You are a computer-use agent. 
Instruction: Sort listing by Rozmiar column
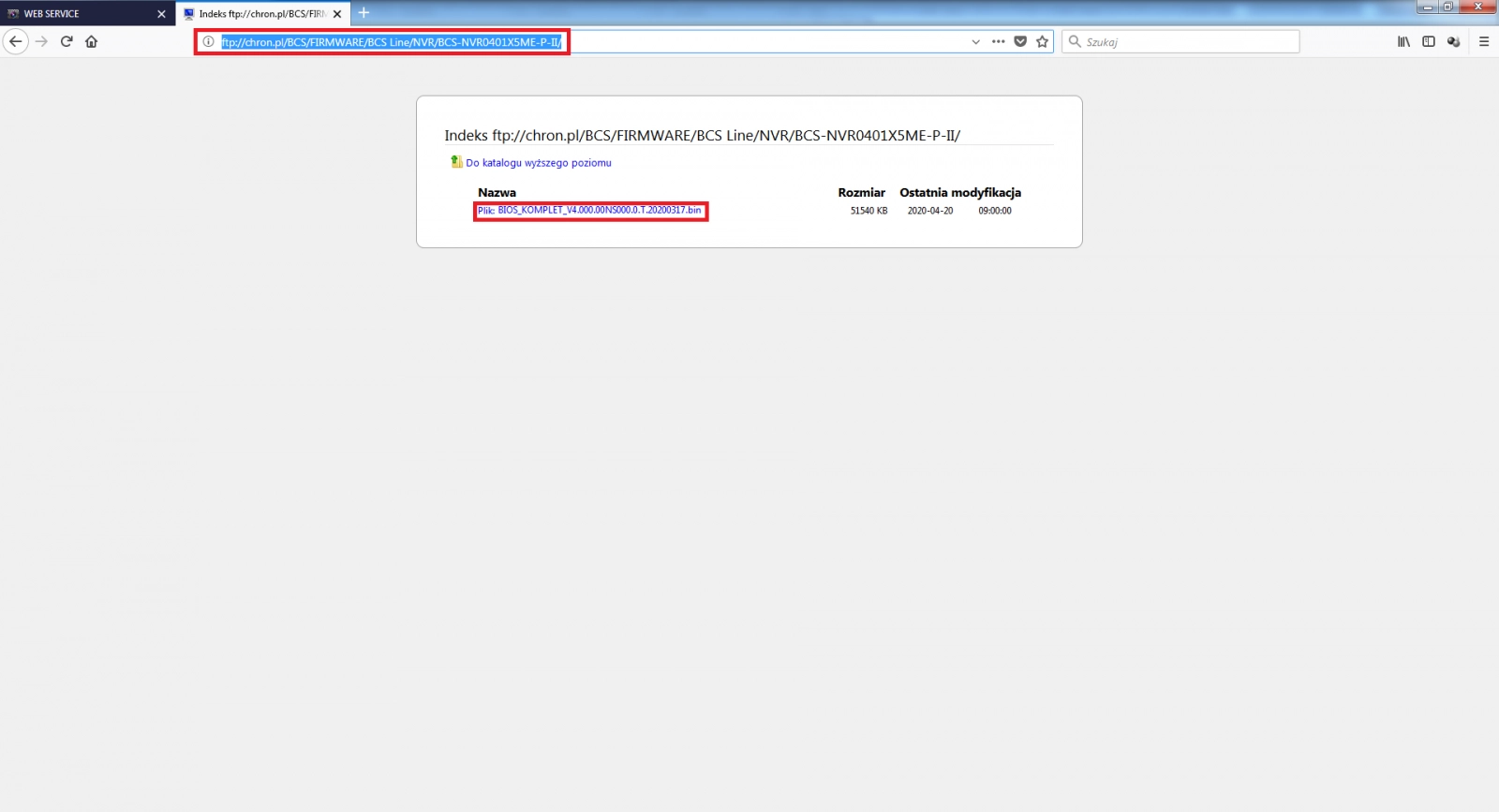861,193
